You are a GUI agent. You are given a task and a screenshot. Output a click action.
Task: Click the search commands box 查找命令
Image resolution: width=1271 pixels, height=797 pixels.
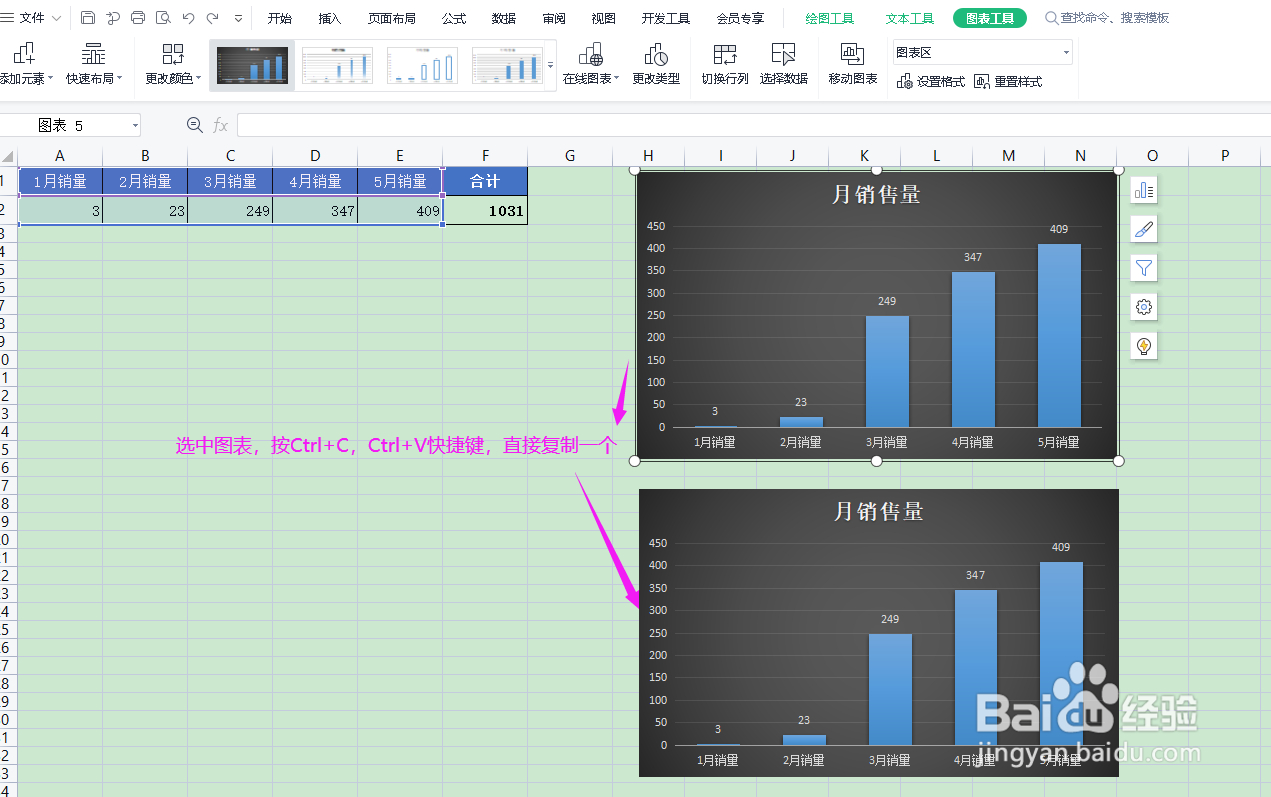click(x=1108, y=18)
